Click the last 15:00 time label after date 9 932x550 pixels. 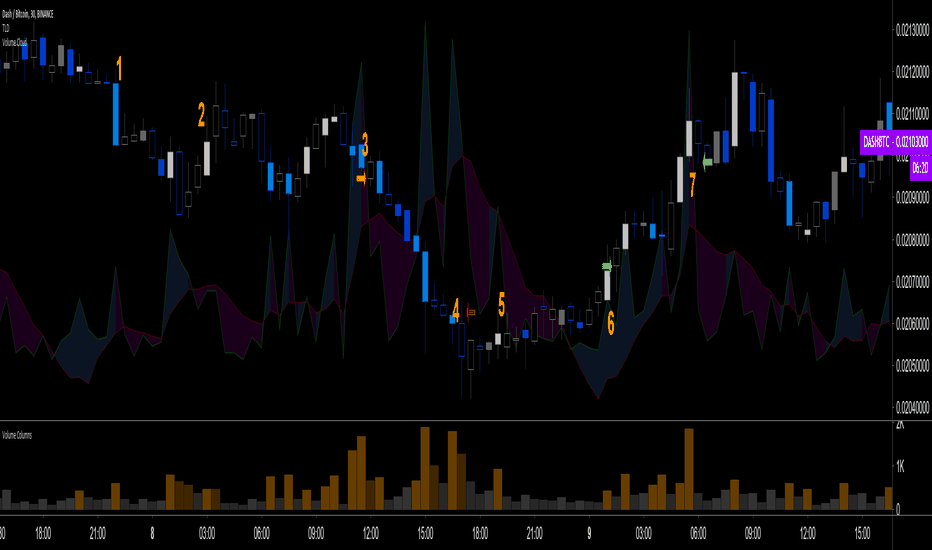pyautogui.click(x=862, y=533)
